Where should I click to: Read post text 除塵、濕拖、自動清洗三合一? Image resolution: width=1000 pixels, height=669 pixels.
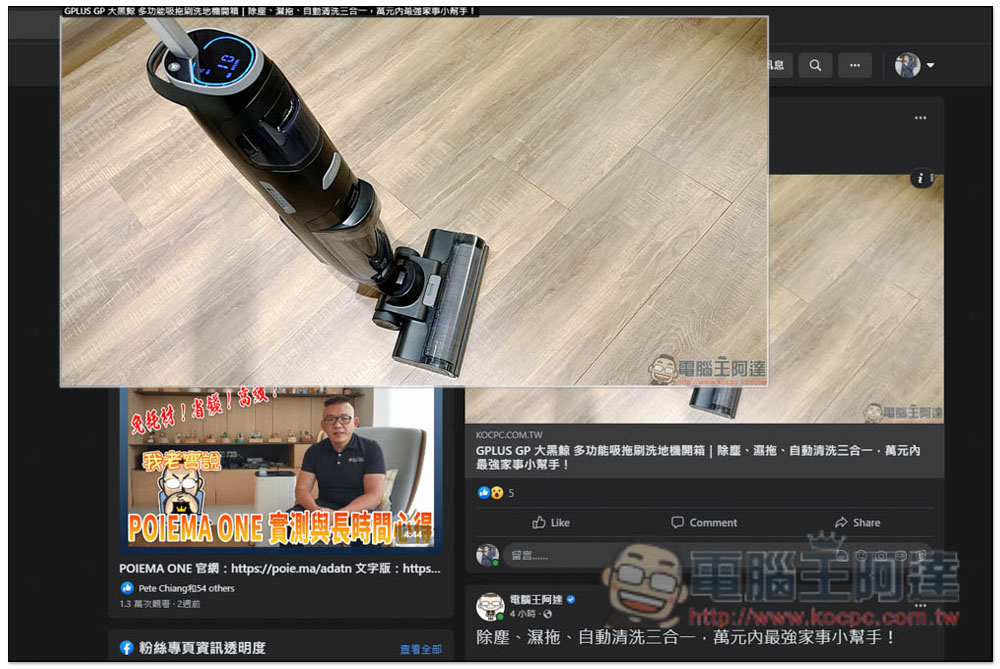(685, 636)
